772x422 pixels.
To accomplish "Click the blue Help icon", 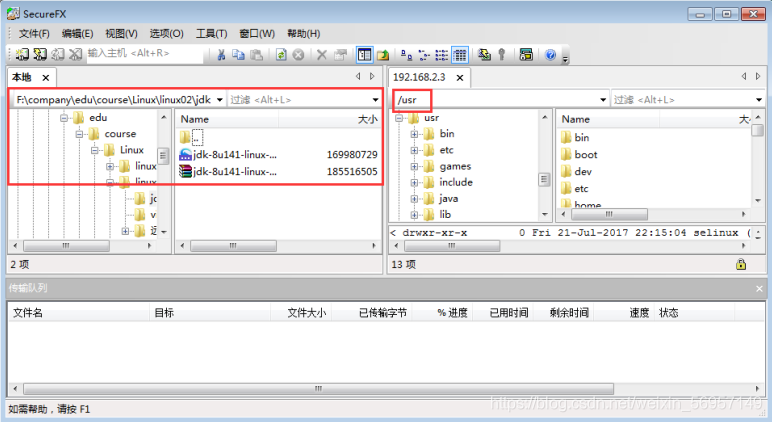I will 550,55.
